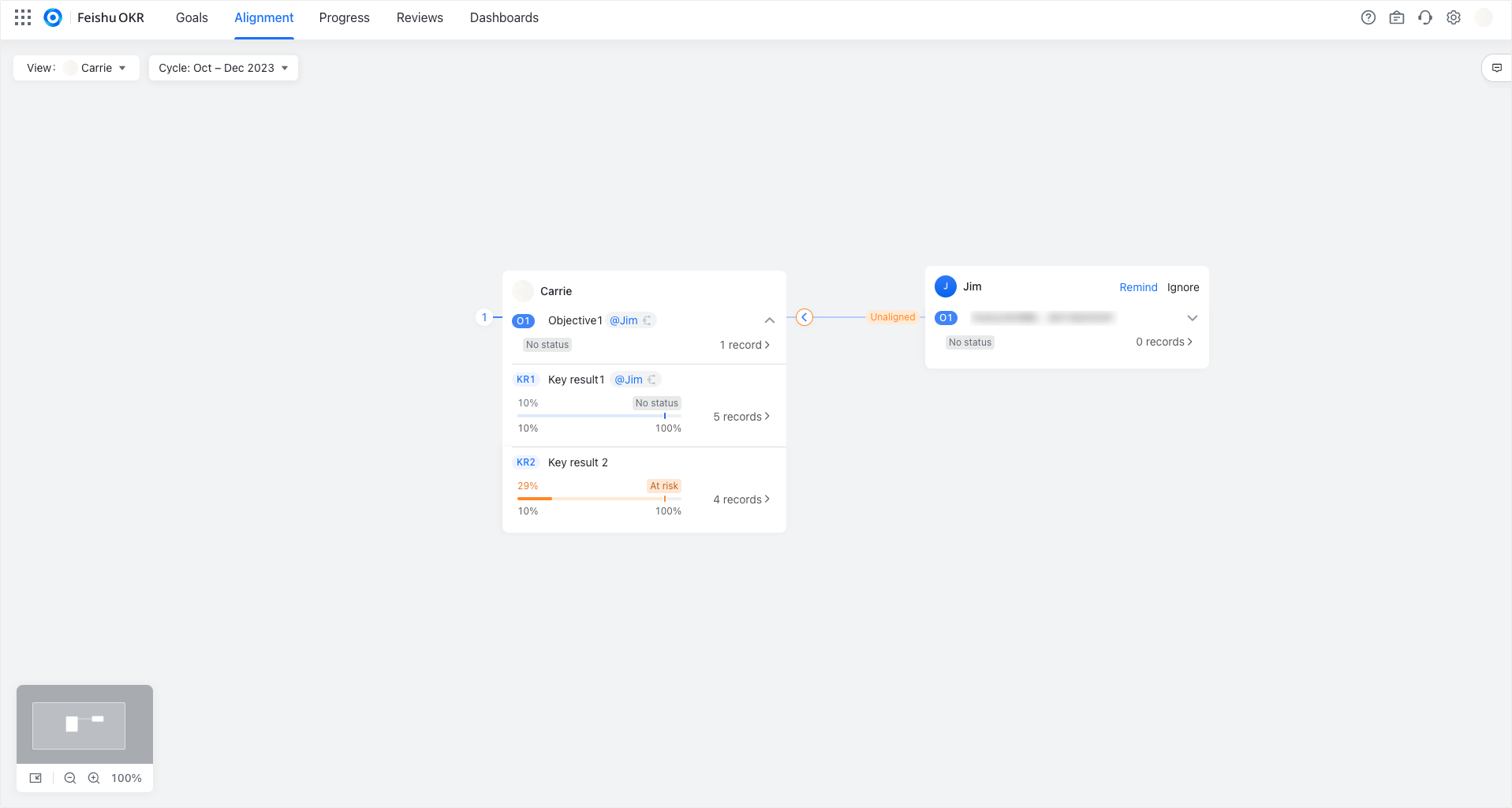Viewport: 1512px width, 808px height.
Task: Expand Jim's objective details
Action: [1192, 317]
